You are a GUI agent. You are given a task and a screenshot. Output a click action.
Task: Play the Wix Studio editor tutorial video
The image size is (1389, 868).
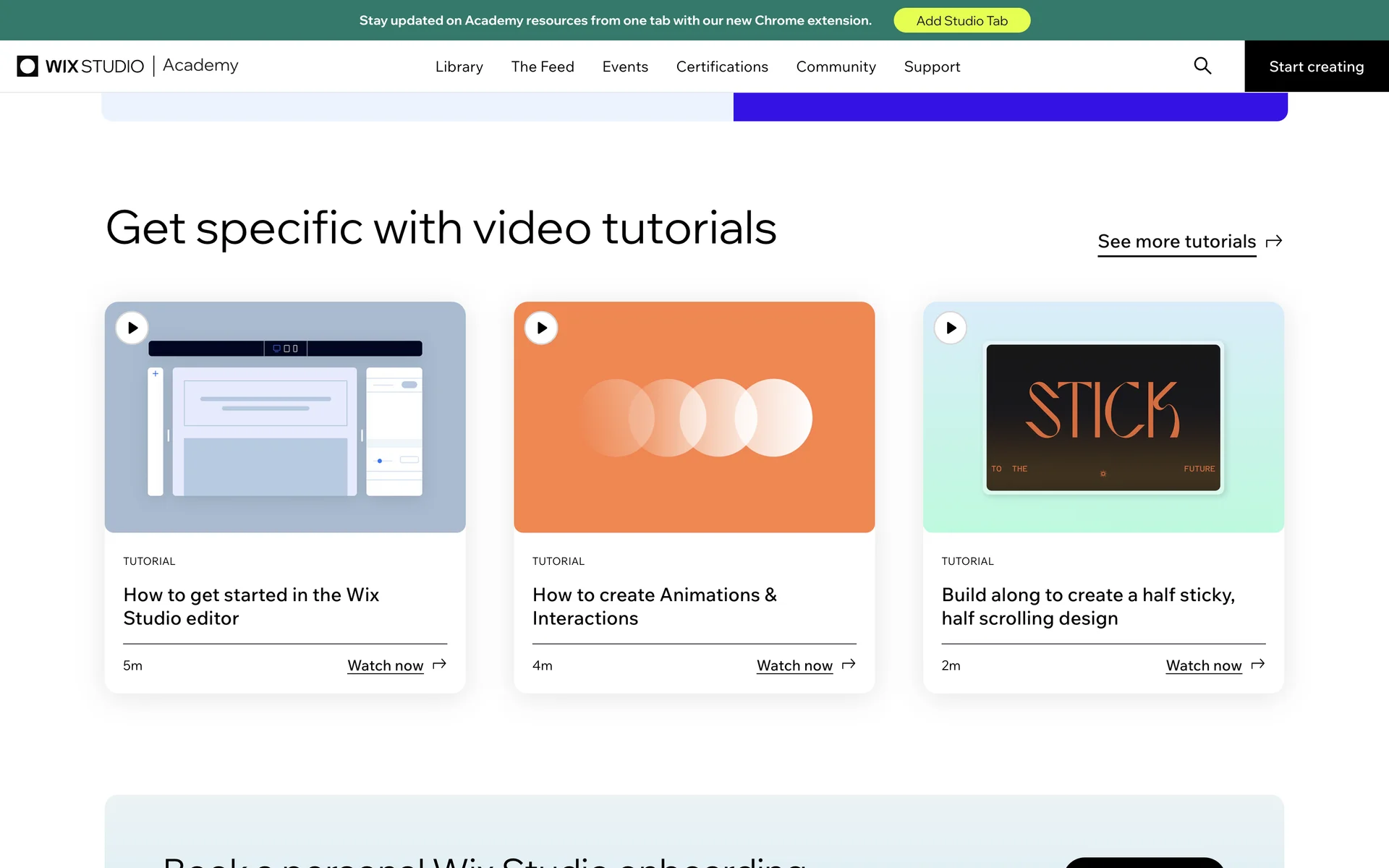[132, 328]
